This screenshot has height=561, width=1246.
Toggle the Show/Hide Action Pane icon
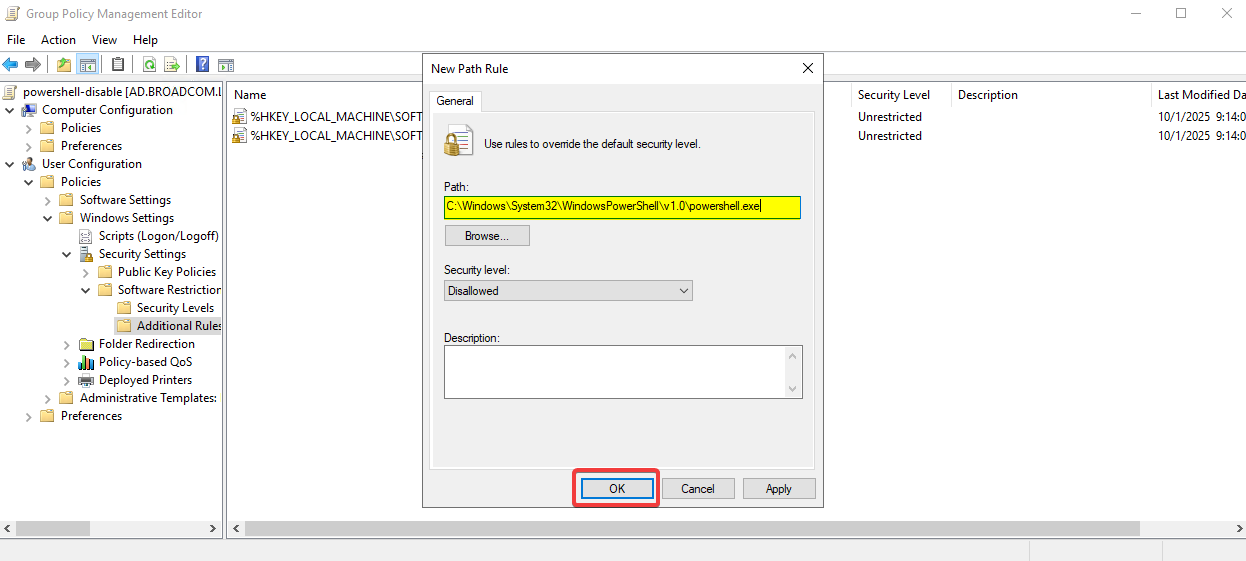[x=226, y=65]
